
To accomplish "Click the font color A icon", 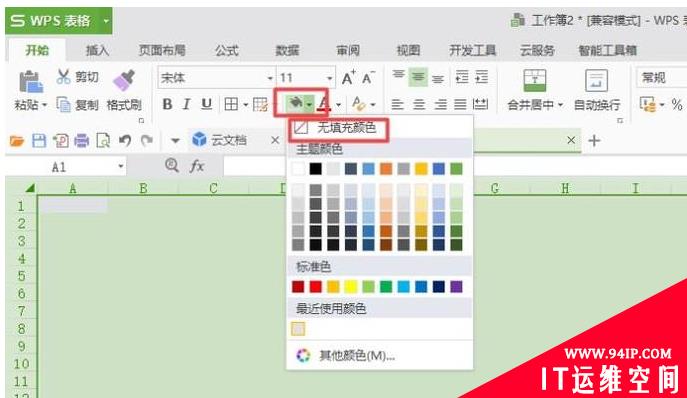I will point(324,104).
